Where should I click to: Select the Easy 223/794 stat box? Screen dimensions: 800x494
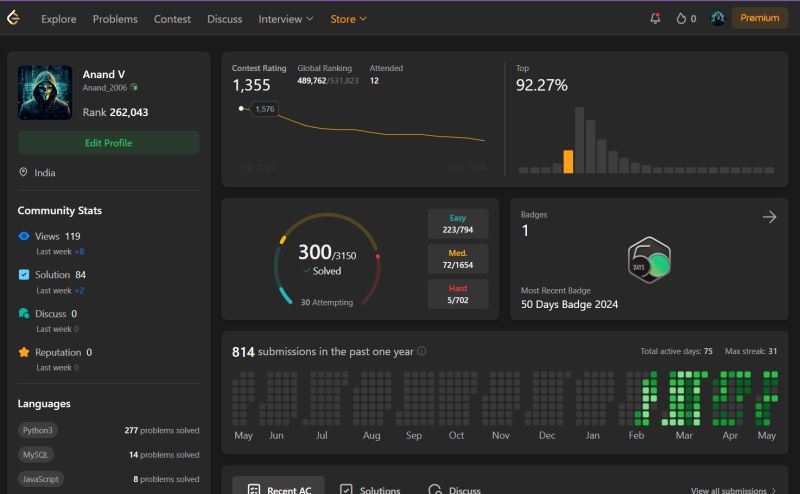tap(458, 224)
